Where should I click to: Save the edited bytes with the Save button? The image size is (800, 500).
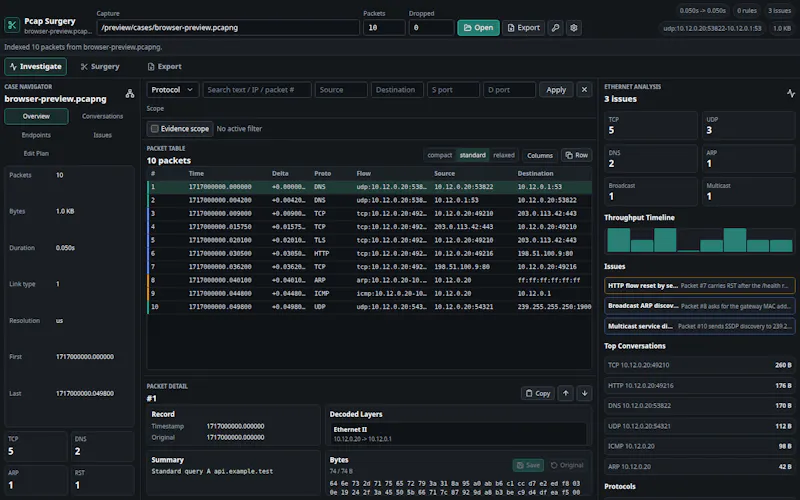(x=528, y=465)
